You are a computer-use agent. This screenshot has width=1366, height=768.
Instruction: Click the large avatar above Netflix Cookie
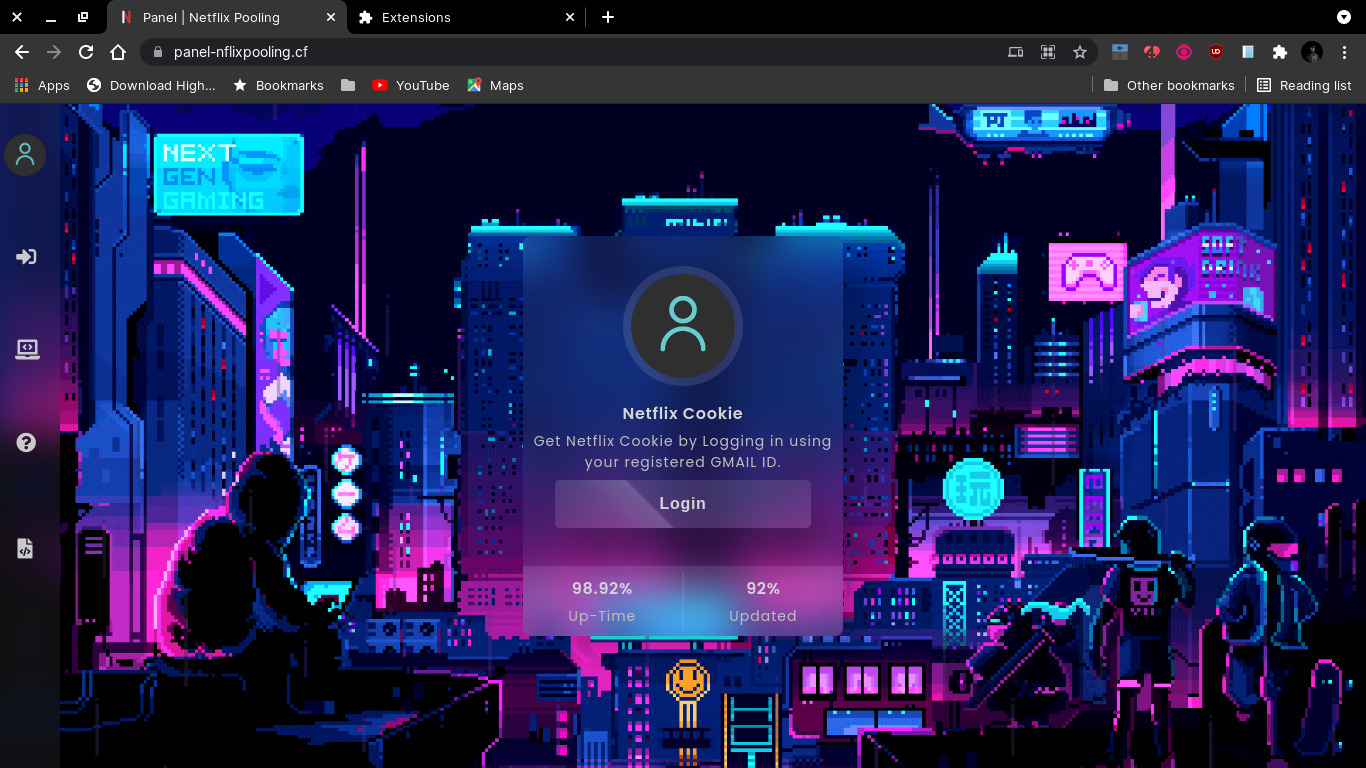683,326
